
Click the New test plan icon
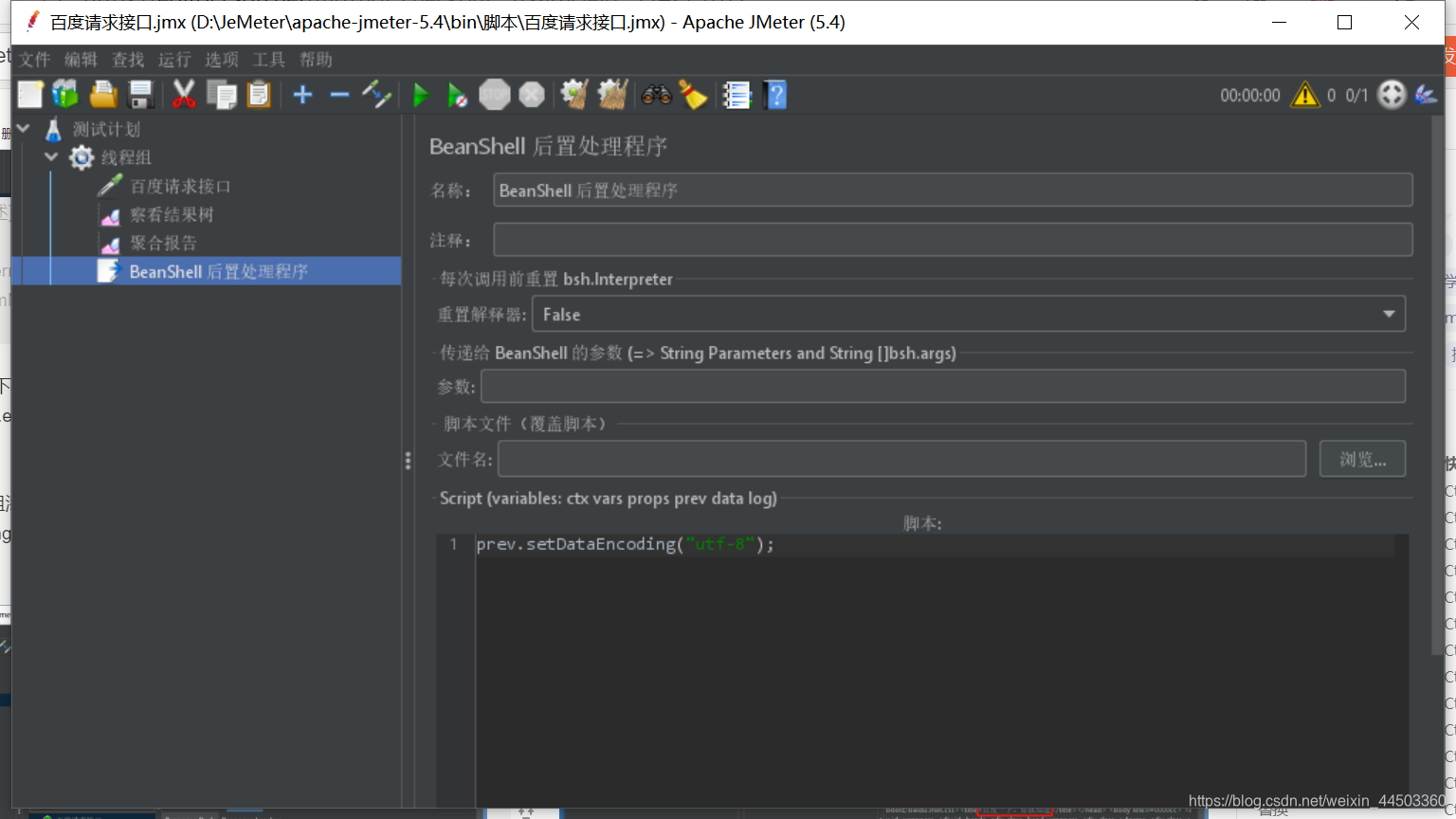point(30,95)
